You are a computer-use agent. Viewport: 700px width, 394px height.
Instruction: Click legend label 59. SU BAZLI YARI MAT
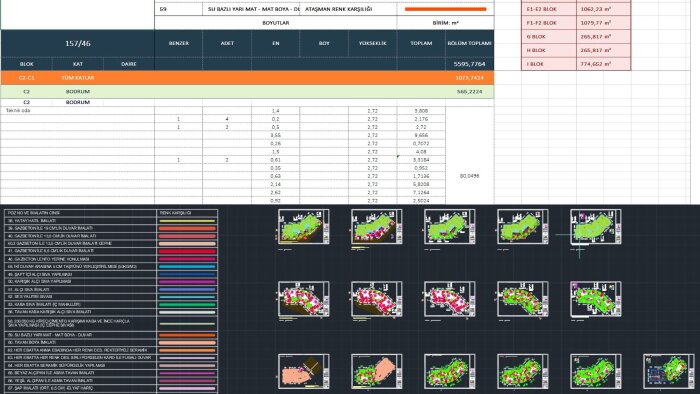50,335
